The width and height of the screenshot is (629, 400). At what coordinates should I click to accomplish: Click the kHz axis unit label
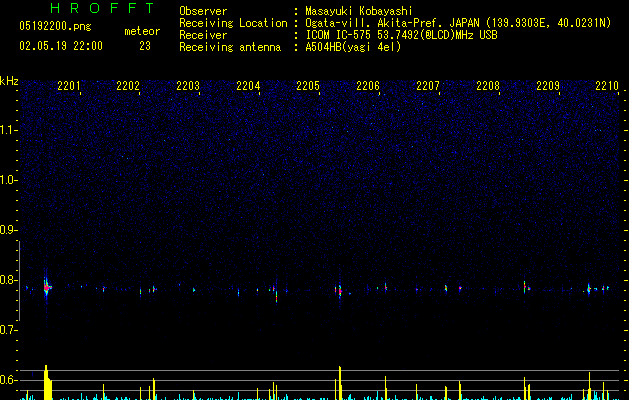[x=9, y=81]
